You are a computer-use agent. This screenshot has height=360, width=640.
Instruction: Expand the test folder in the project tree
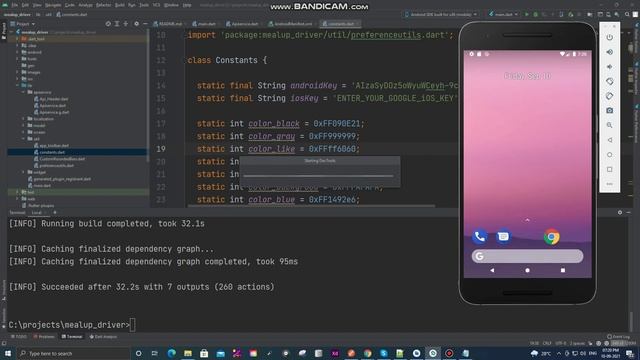(x=18, y=192)
